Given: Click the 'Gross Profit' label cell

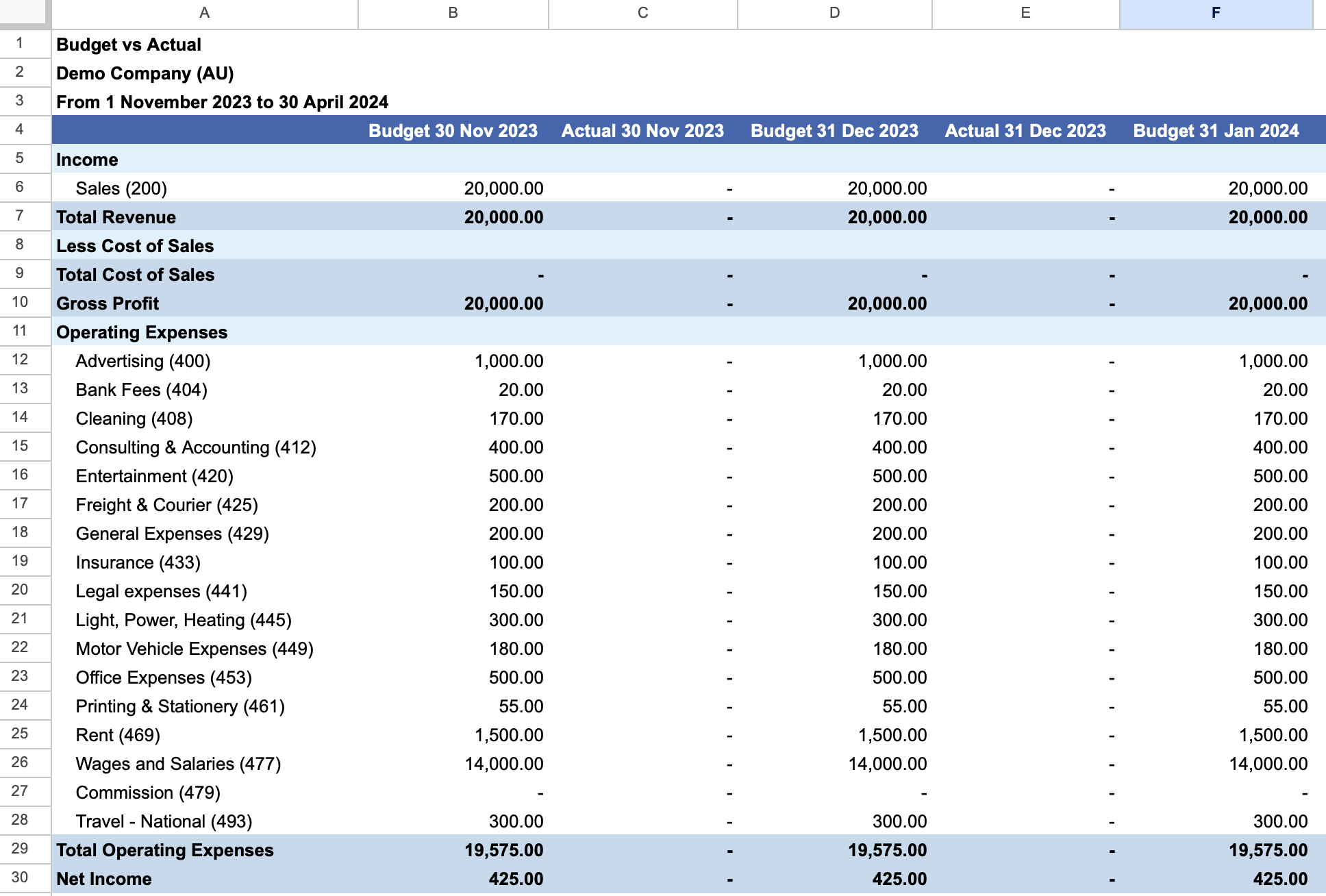Looking at the screenshot, I should pos(205,303).
